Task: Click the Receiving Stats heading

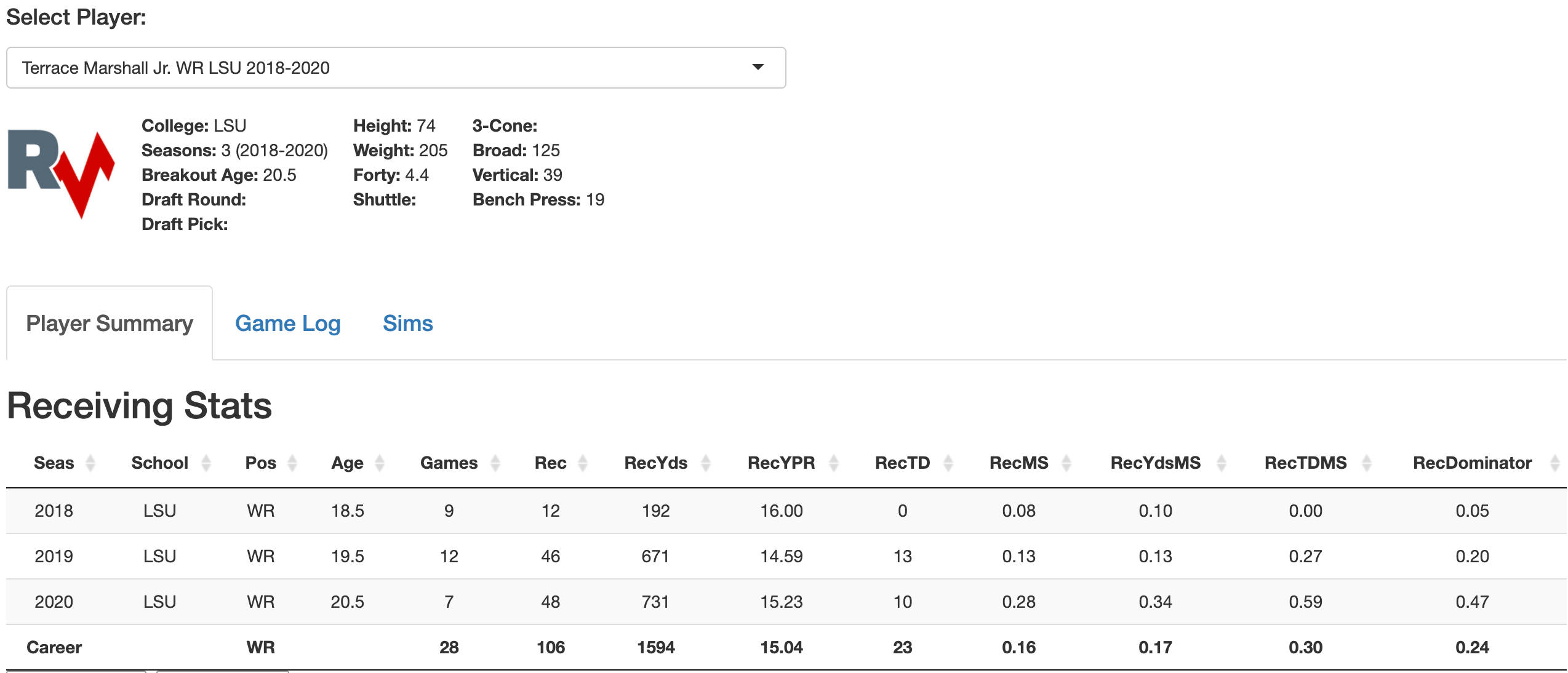Action: 140,407
